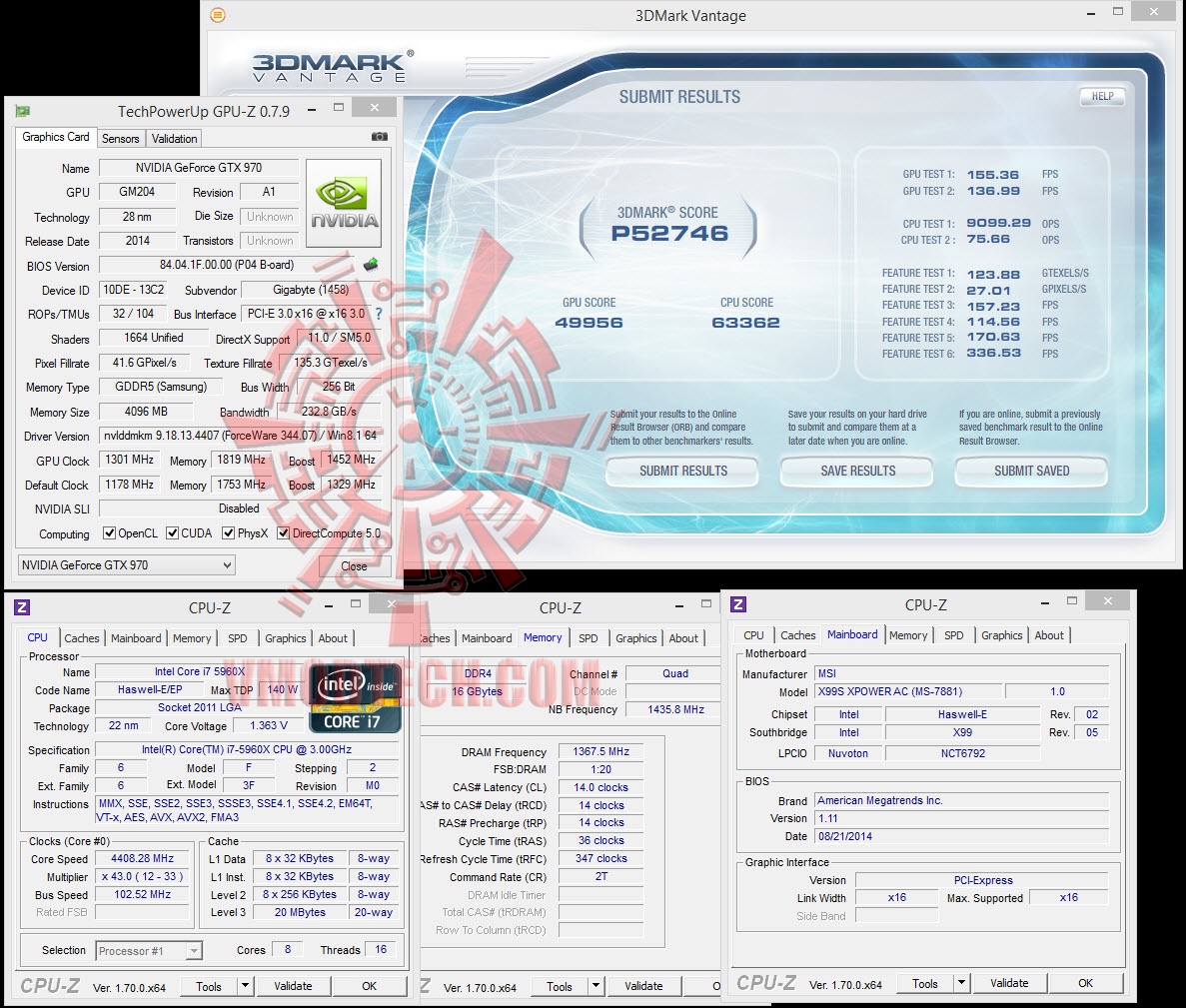Select Memory tab in Mainboard CPU-Z window

coord(908,635)
